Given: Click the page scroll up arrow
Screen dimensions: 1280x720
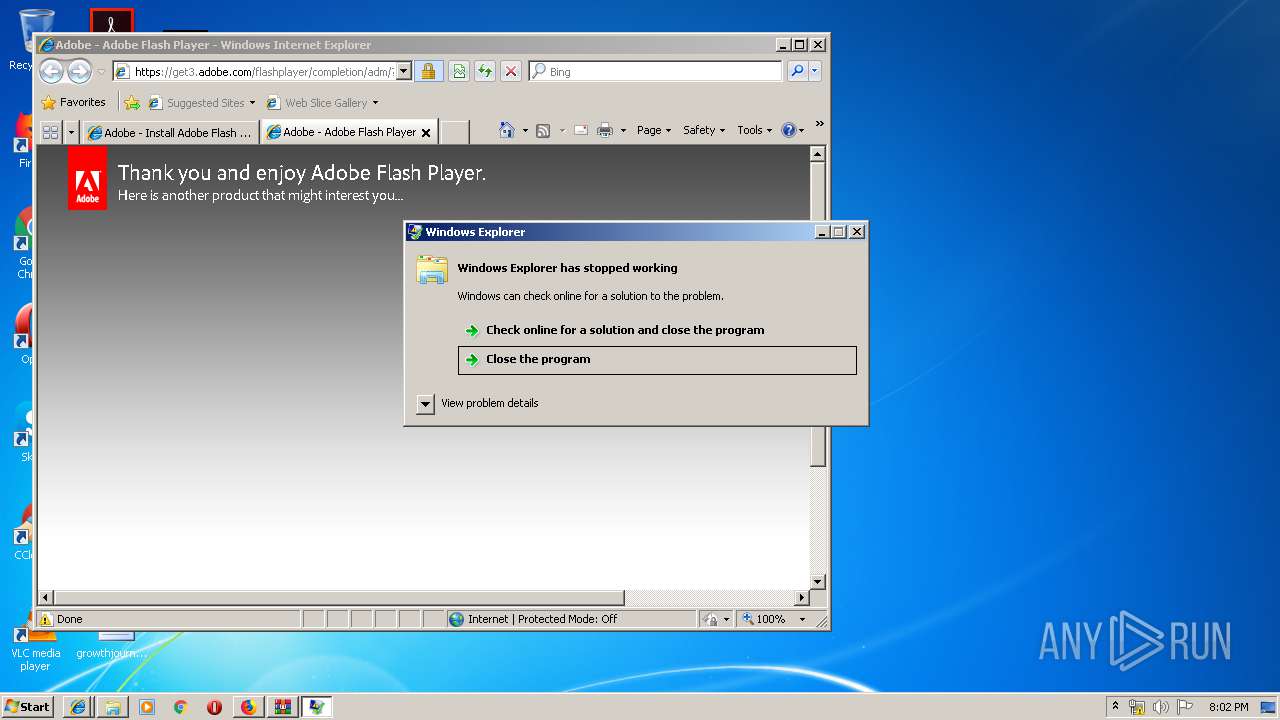Looking at the screenshot, I should pyautogui.click(x=817, y=154).
